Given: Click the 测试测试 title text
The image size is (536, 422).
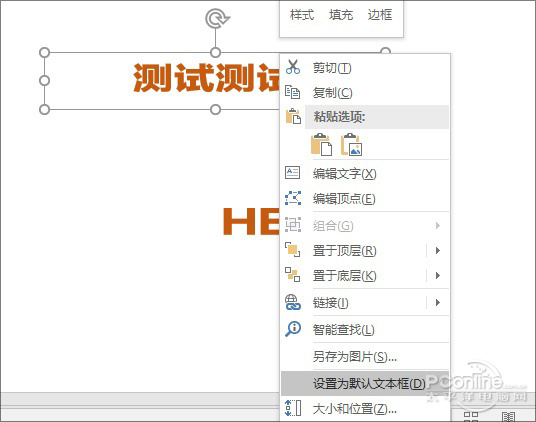Looking at the screenshot, I should (x=206, y=78).
